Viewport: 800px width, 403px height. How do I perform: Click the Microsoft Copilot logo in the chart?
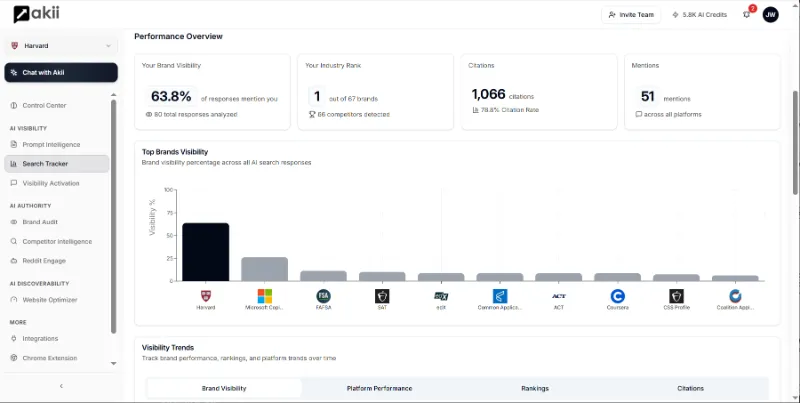264,296
